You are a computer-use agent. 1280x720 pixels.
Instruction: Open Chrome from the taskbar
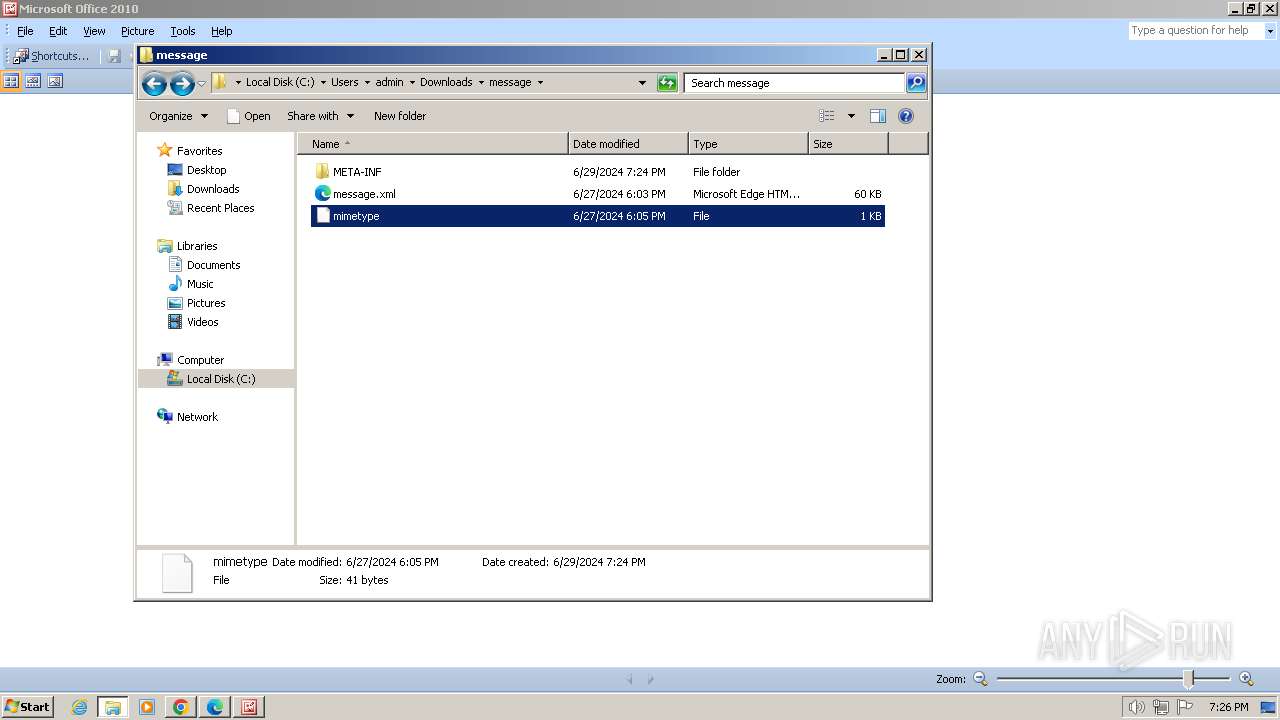[x=181, y=707]
